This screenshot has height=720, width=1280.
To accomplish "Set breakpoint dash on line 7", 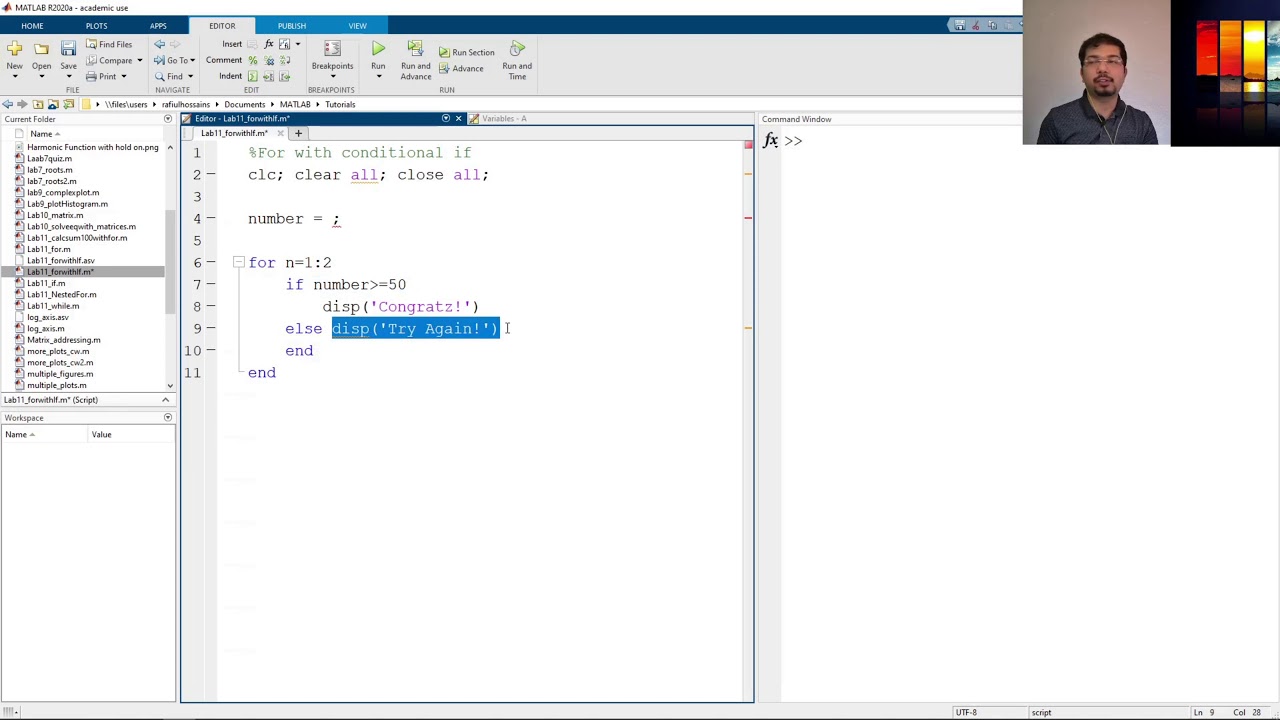I will [x=211, y=285].
